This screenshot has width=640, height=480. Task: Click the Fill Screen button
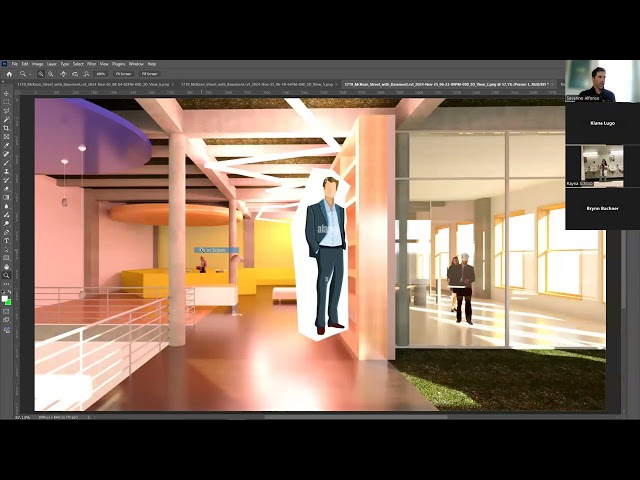click(x=149, y=74)
